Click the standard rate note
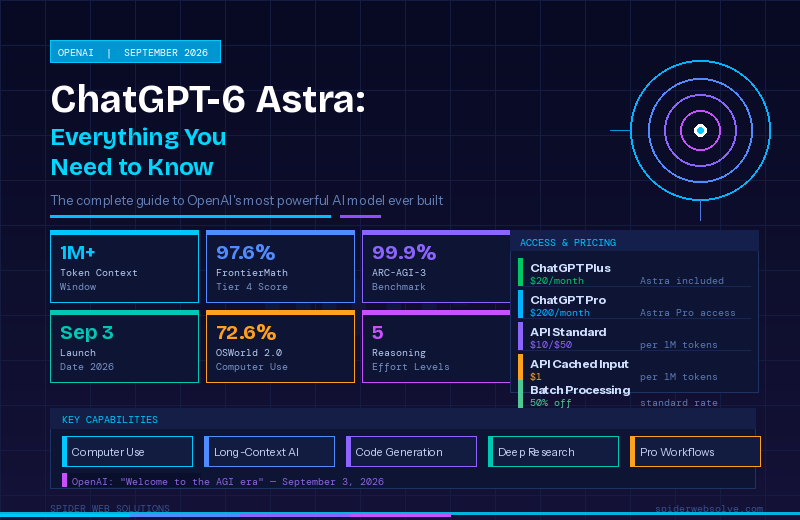This screenshot has height=520, width=800. 679,403
